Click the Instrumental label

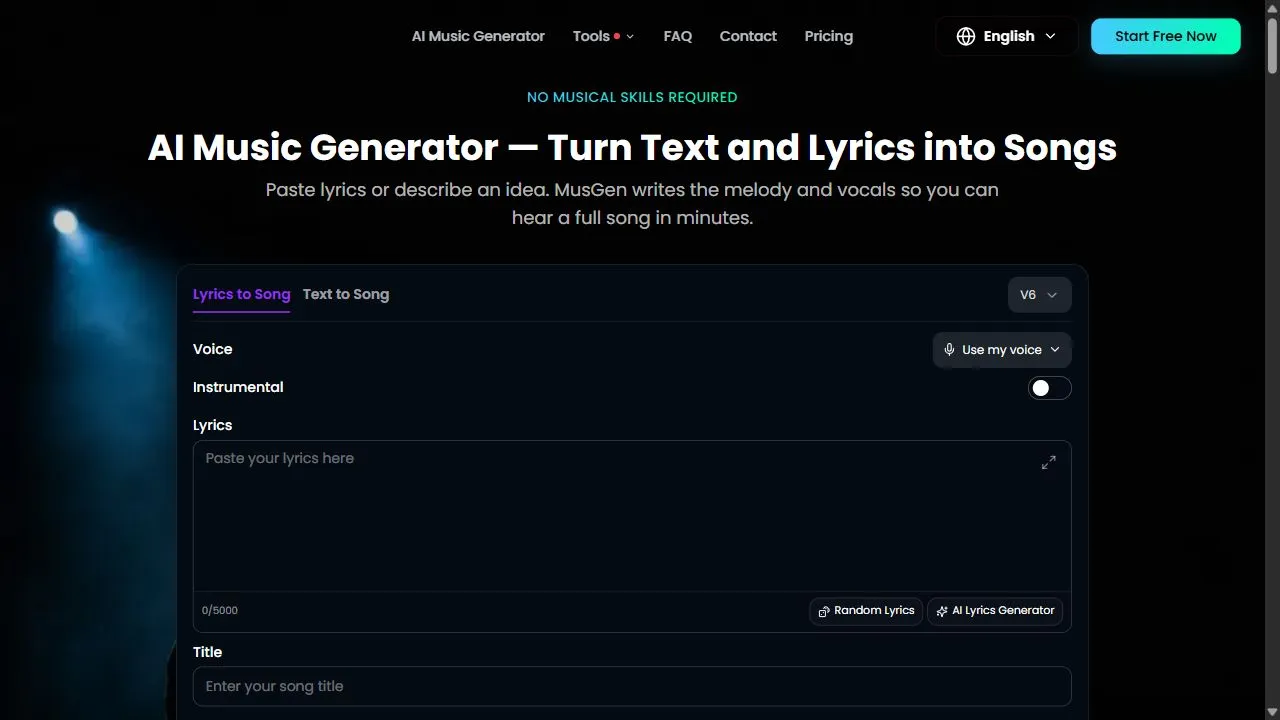point(238,387)
